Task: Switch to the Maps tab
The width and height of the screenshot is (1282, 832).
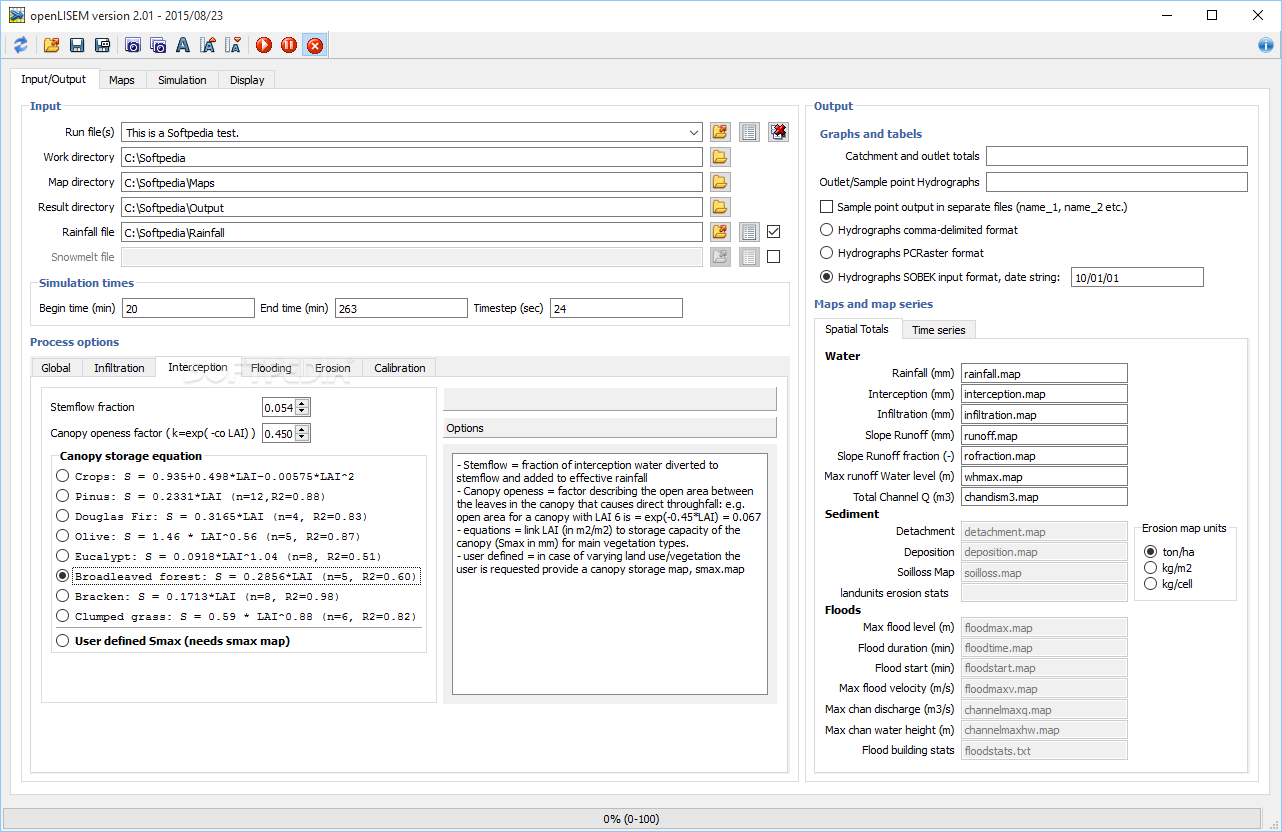Action: [122, 80]
